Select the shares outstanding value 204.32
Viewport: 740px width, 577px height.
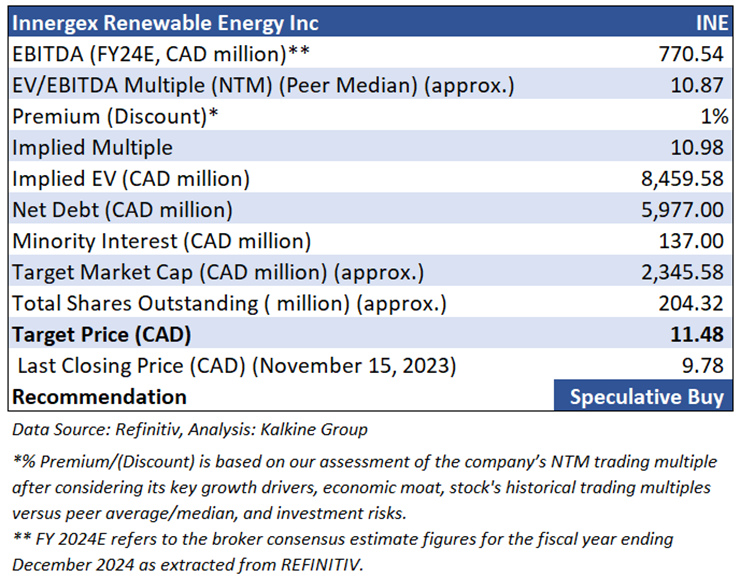(x=693, y=303)
